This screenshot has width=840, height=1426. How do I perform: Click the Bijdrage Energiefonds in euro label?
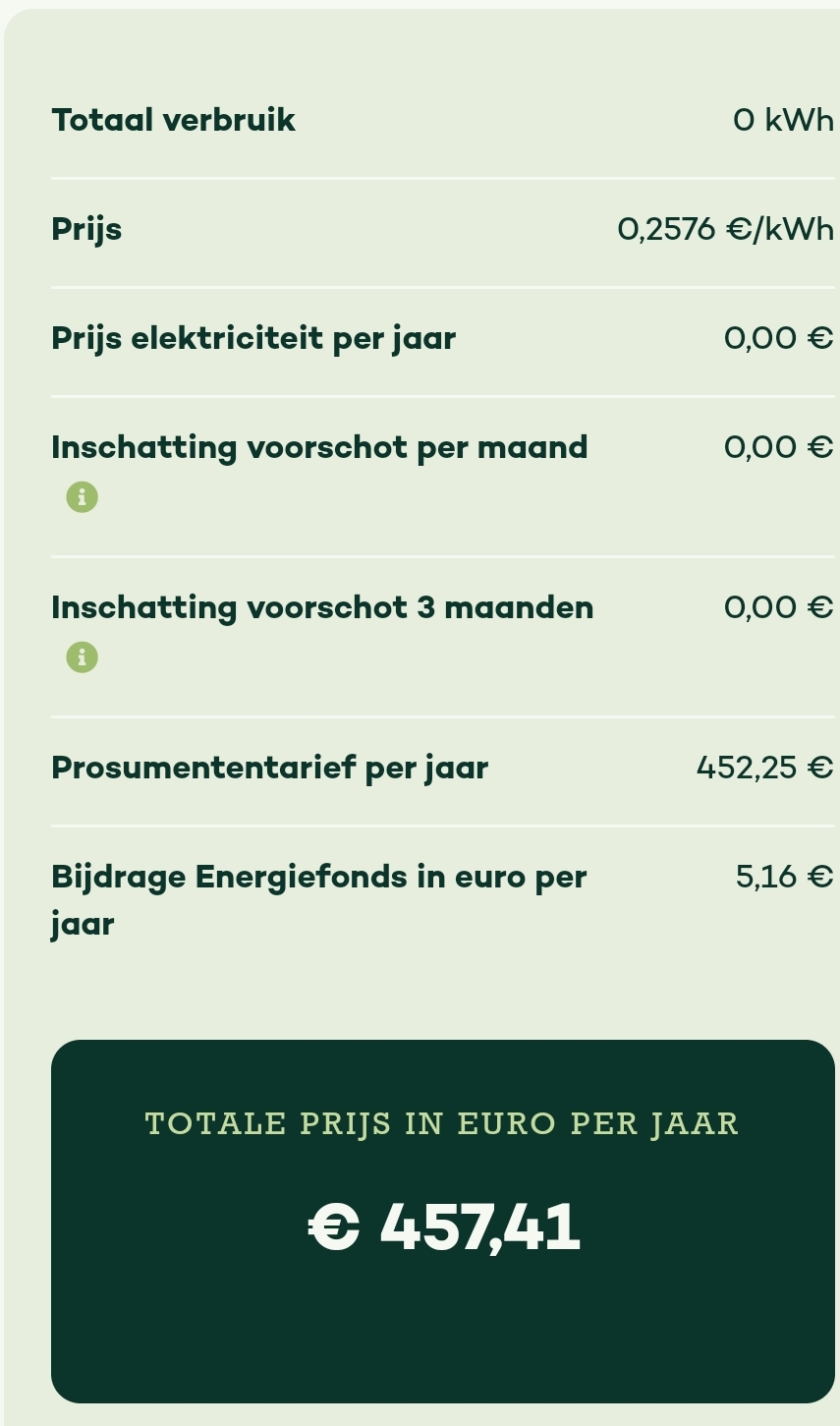coord(318,877)
